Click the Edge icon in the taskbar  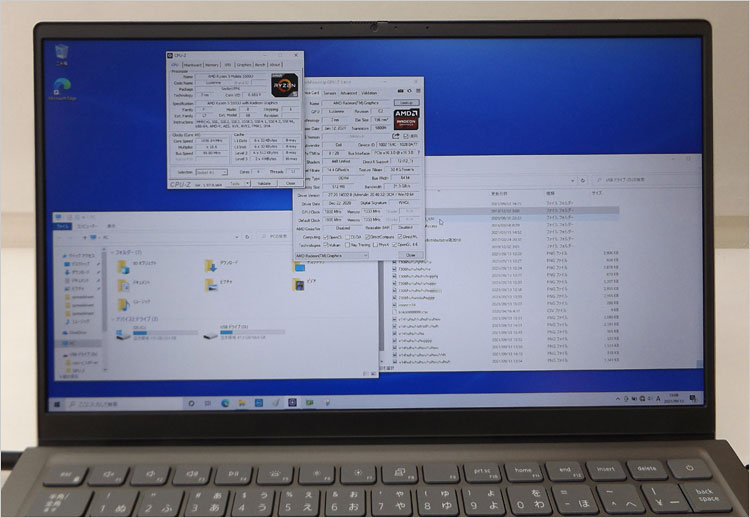pyautogui.click(x=225, y=403)
